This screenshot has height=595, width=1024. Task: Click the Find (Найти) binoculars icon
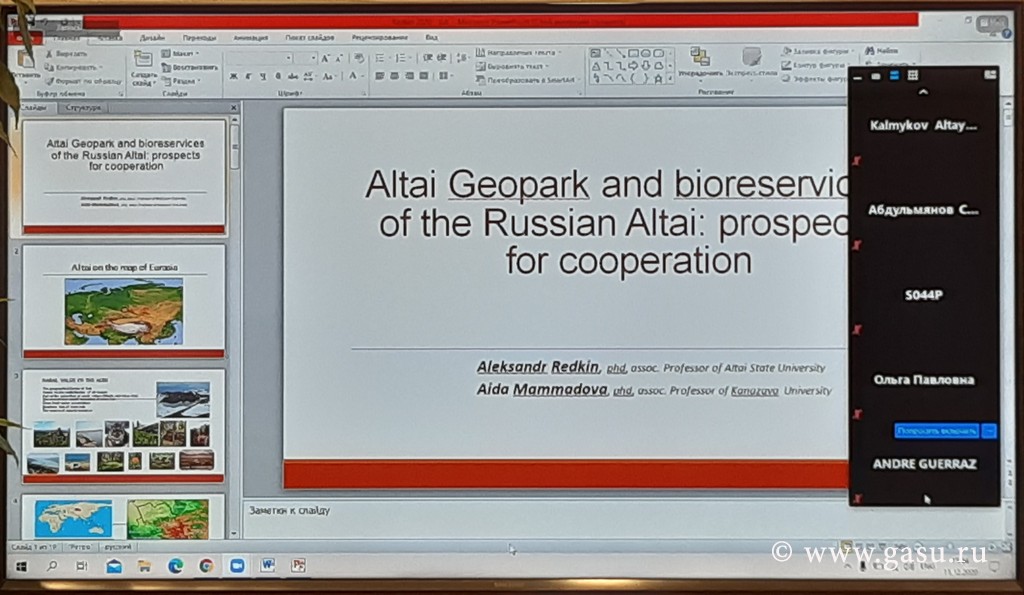[x=869, y=50]
